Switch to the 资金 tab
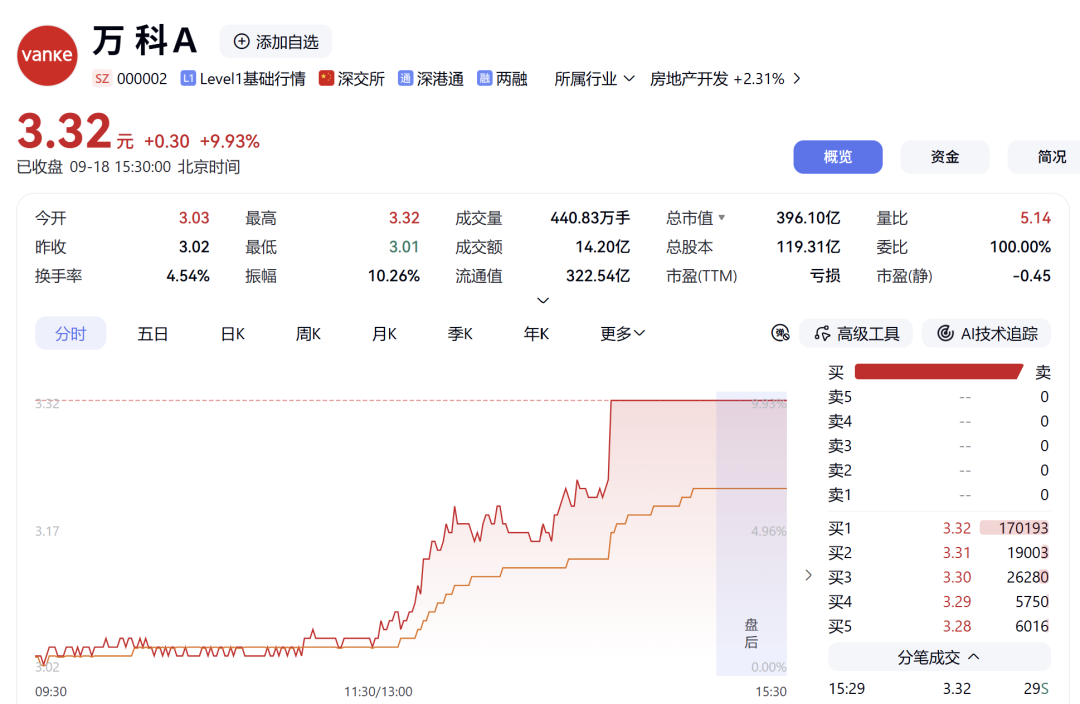Image resolution: width=1080 pixels, height=704 pixels. (x=944, y=157)
